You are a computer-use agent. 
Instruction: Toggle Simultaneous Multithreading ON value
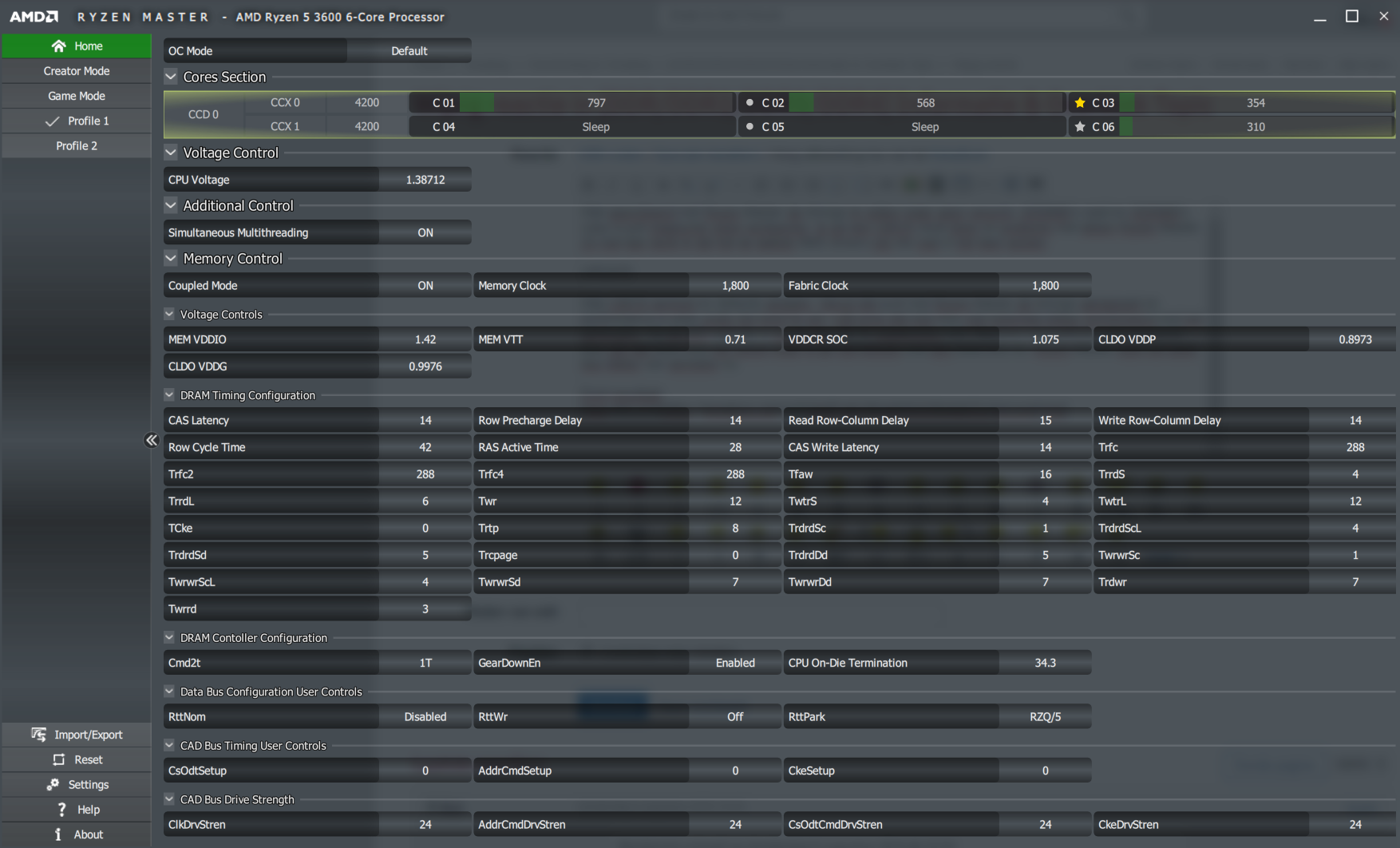tap(425, 233)
